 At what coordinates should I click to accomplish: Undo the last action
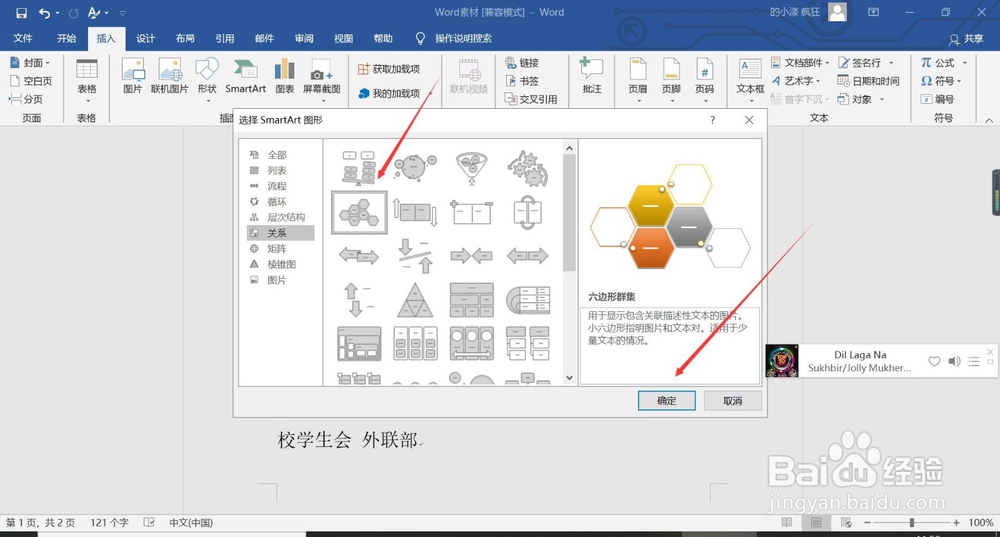[x=44, y=13]
